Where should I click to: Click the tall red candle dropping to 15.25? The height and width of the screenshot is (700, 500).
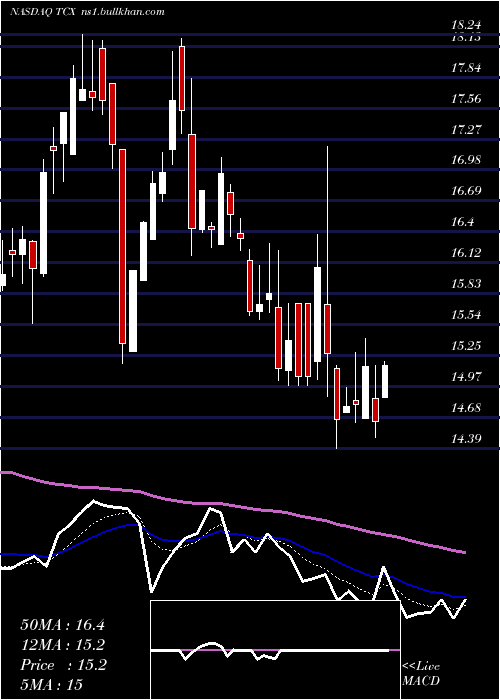click(x=122, y=246)
